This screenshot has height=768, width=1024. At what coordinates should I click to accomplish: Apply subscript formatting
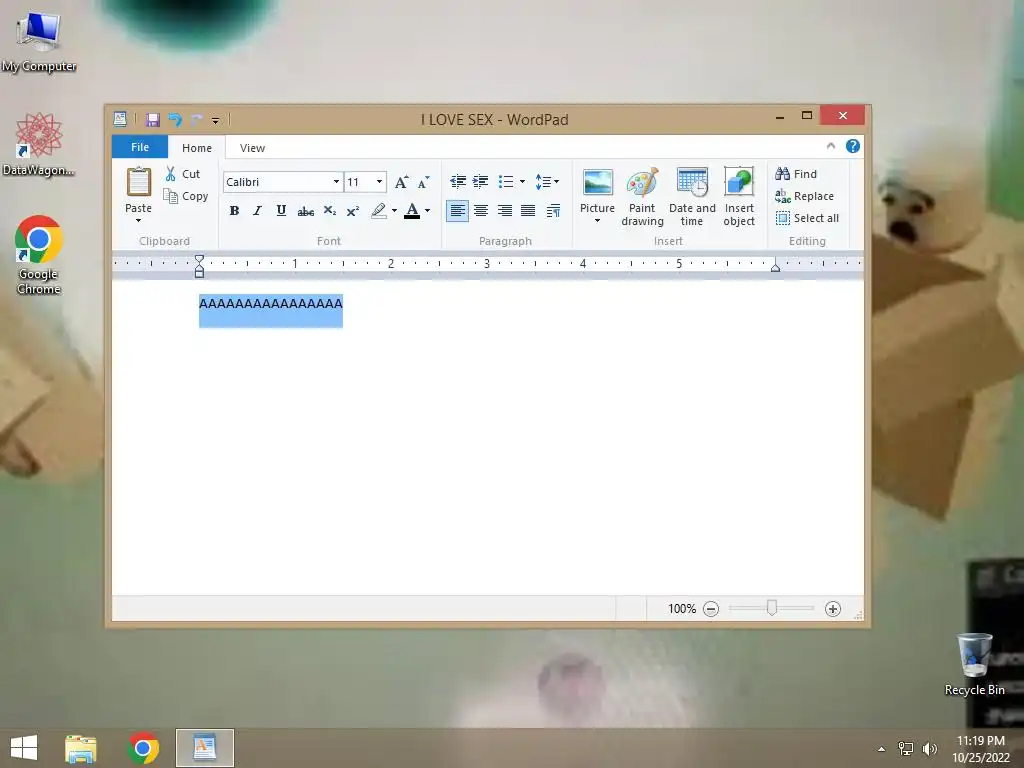pyautogui.click(x=330, y=211)
